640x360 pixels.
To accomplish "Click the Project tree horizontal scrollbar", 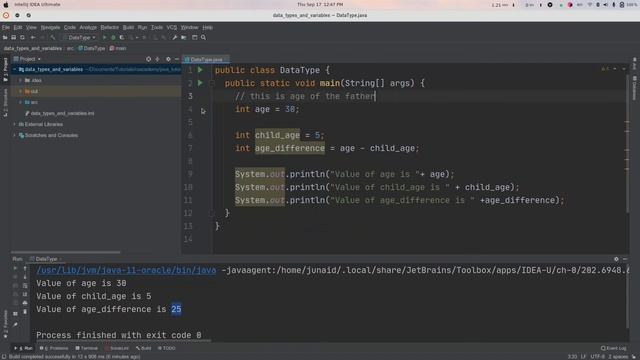I will pos(65,252).
